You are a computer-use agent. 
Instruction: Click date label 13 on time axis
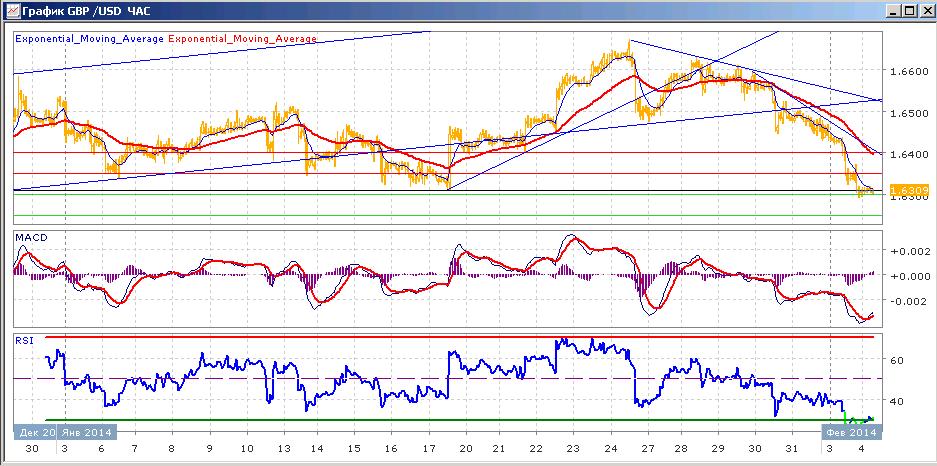pyautogui.click(x=283, y=449)
